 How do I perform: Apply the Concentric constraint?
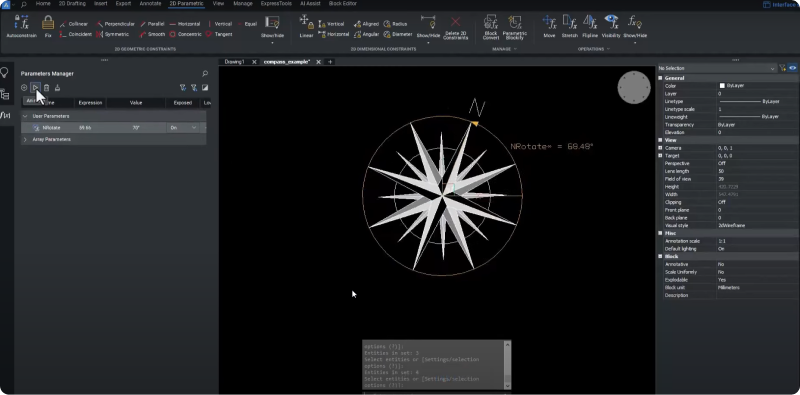(x=186, y=34)
